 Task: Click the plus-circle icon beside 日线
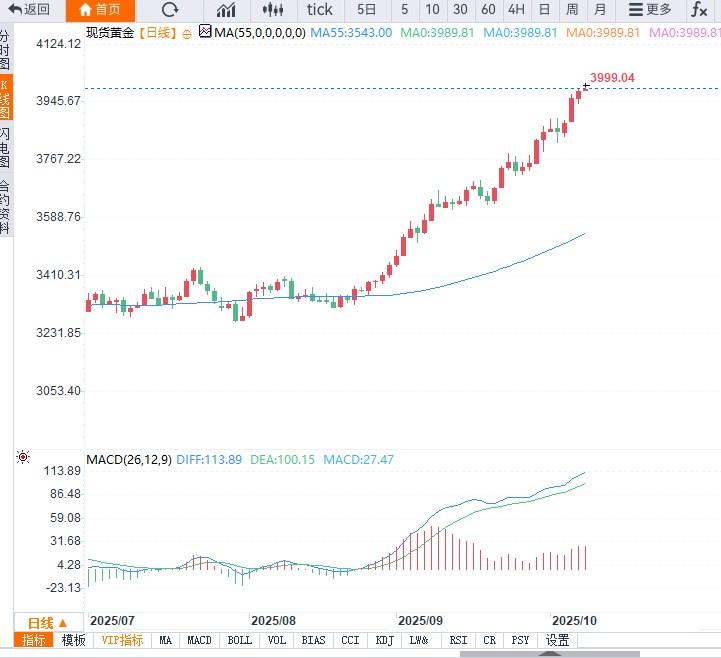pyautogui.click(x=187, y=33)
